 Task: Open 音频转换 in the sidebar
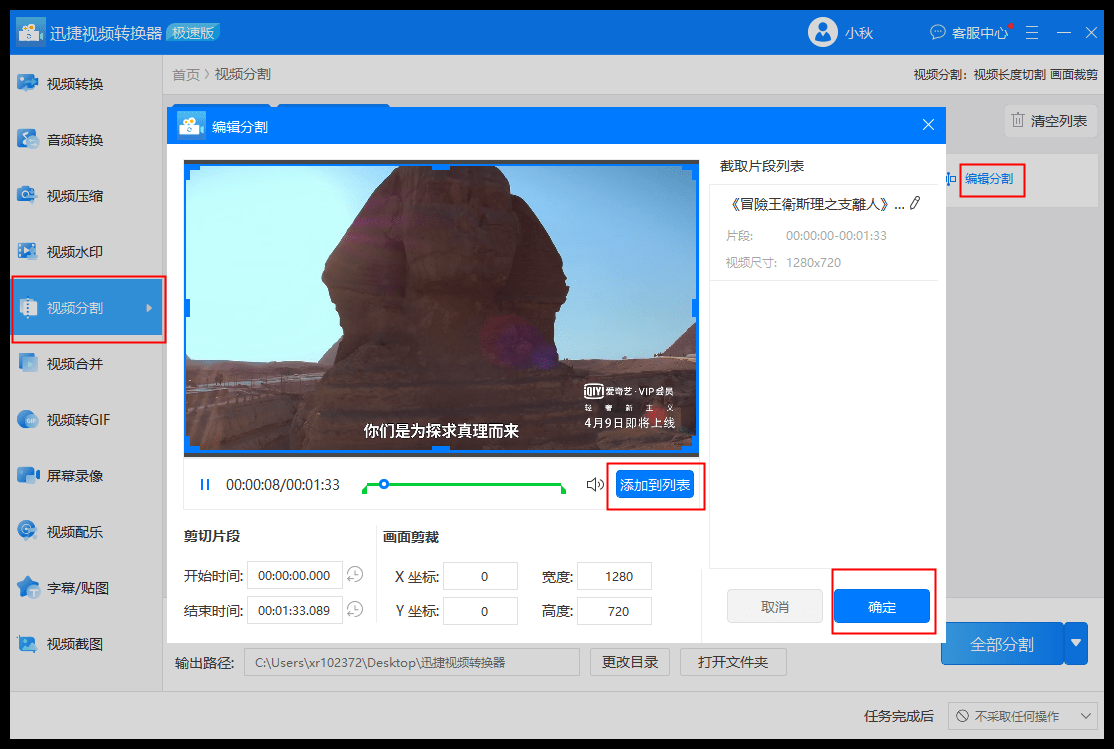pos(75,140)
